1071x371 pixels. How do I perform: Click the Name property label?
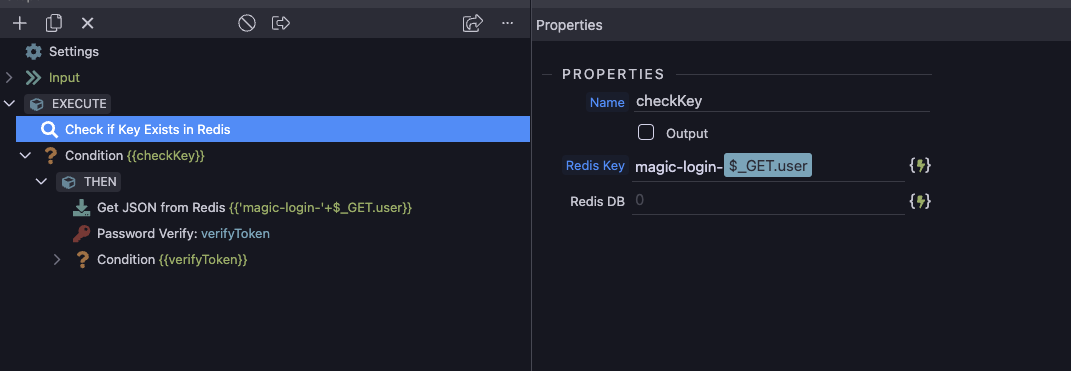coord(607,102)
